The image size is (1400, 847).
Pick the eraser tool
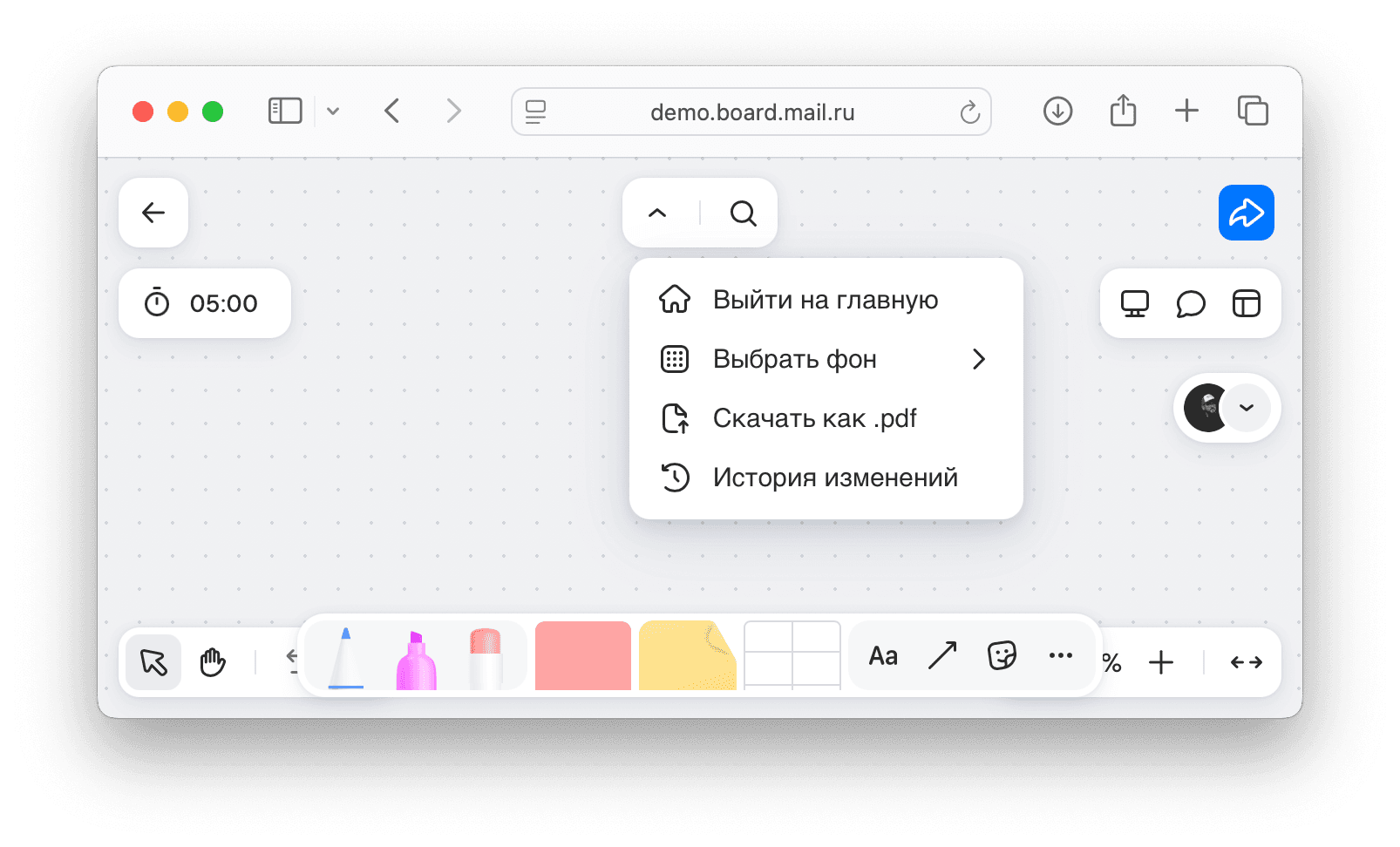pyautogui.click(x=486, y=658)
